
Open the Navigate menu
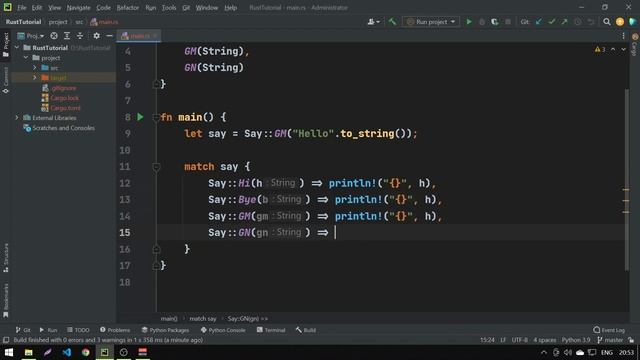point(78,7)
